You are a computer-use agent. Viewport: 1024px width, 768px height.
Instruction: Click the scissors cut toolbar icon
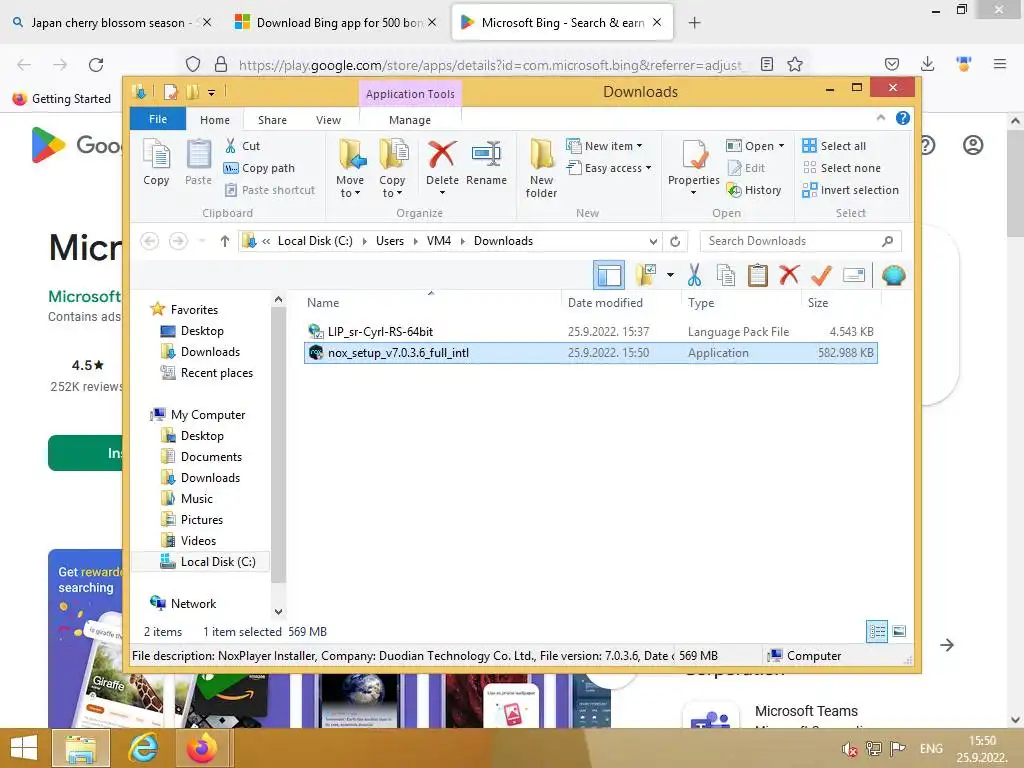[694, 275]
